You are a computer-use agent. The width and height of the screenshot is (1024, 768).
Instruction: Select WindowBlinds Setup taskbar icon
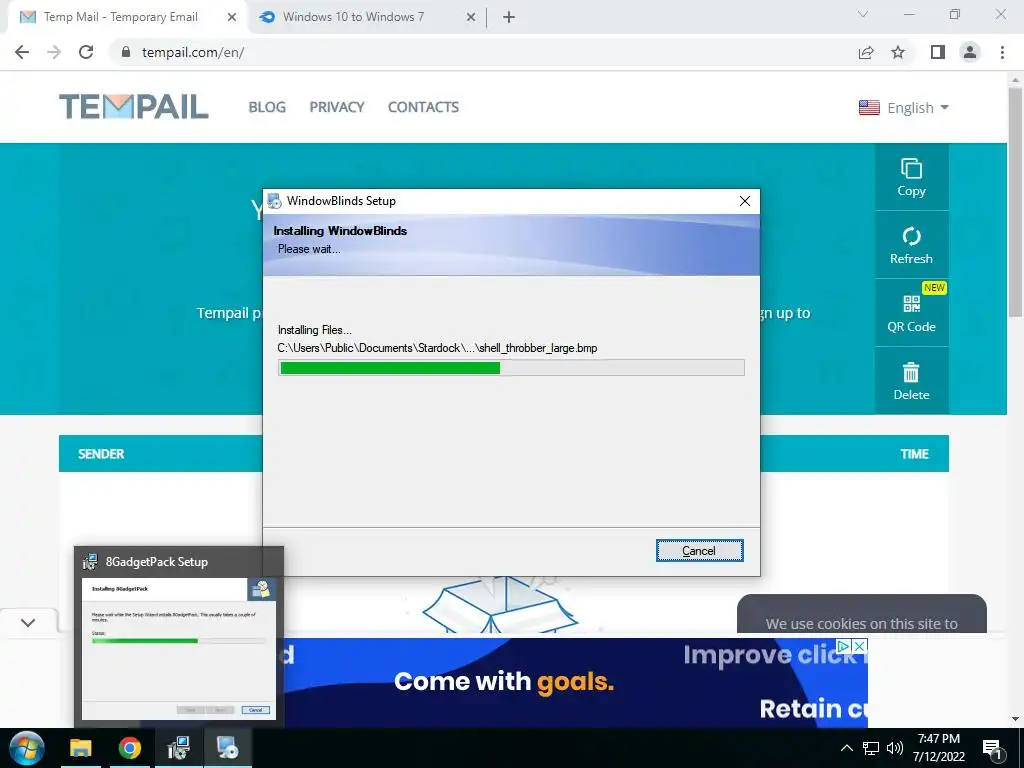coord(227,748)
